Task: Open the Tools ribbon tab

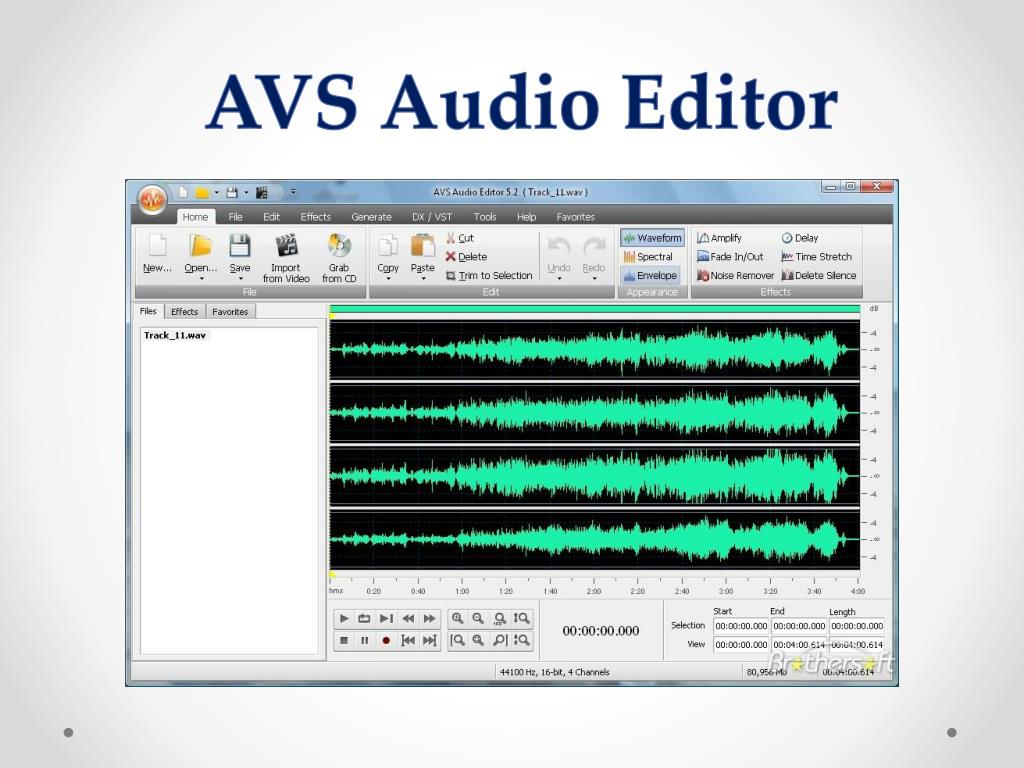Action: tap(485, 217)
